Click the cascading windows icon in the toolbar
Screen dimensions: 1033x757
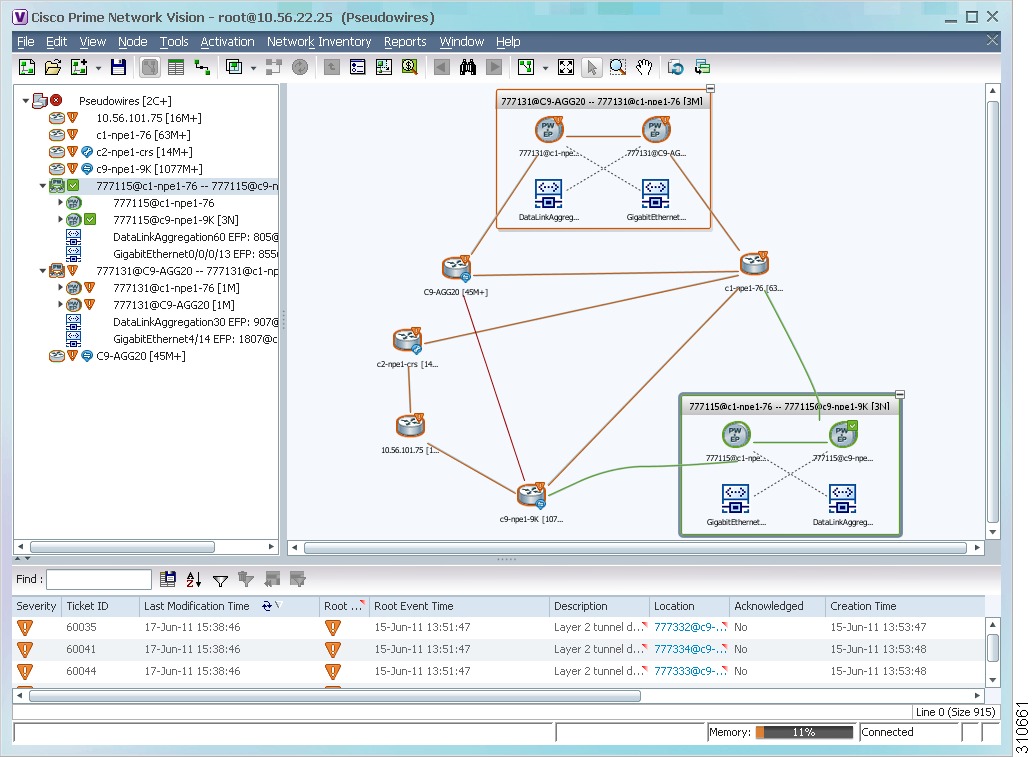point(702,67)
